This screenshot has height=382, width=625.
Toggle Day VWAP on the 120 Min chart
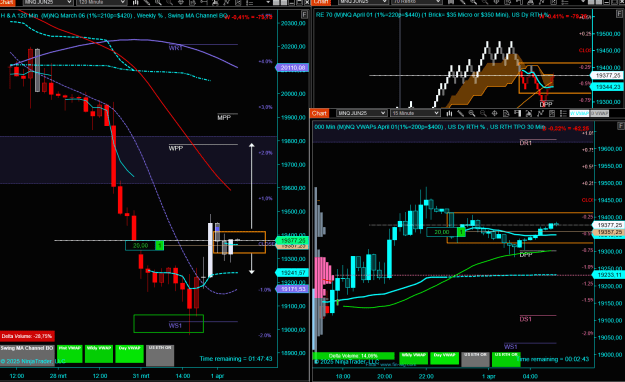pyautogui.click(x=129, y=354)
